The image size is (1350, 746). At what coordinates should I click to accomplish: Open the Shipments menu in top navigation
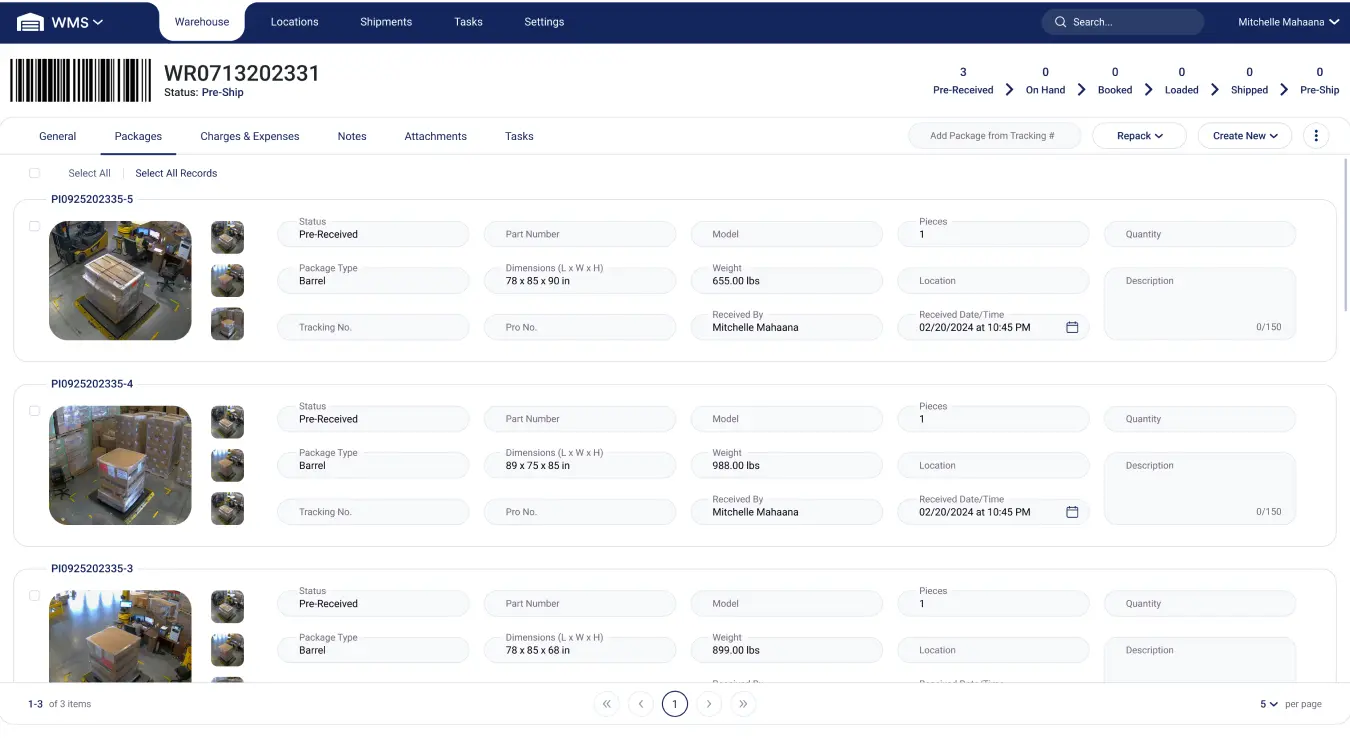[x=386, y=22]
